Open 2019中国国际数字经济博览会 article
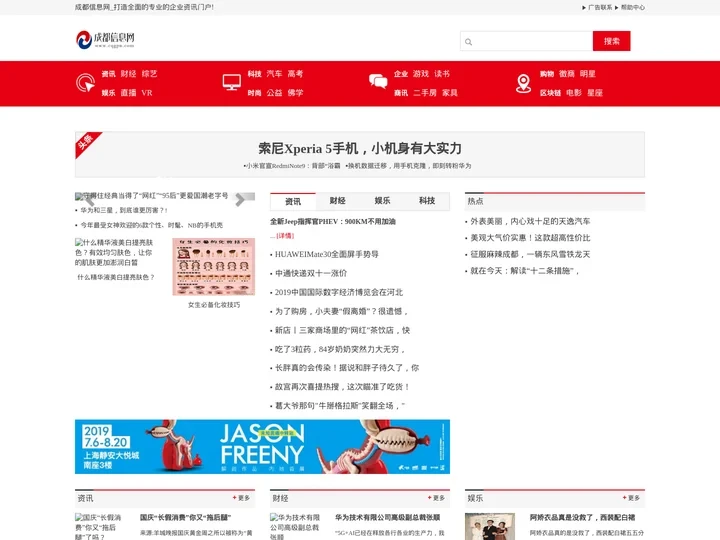720x540 pixels. tap(339, 292)
